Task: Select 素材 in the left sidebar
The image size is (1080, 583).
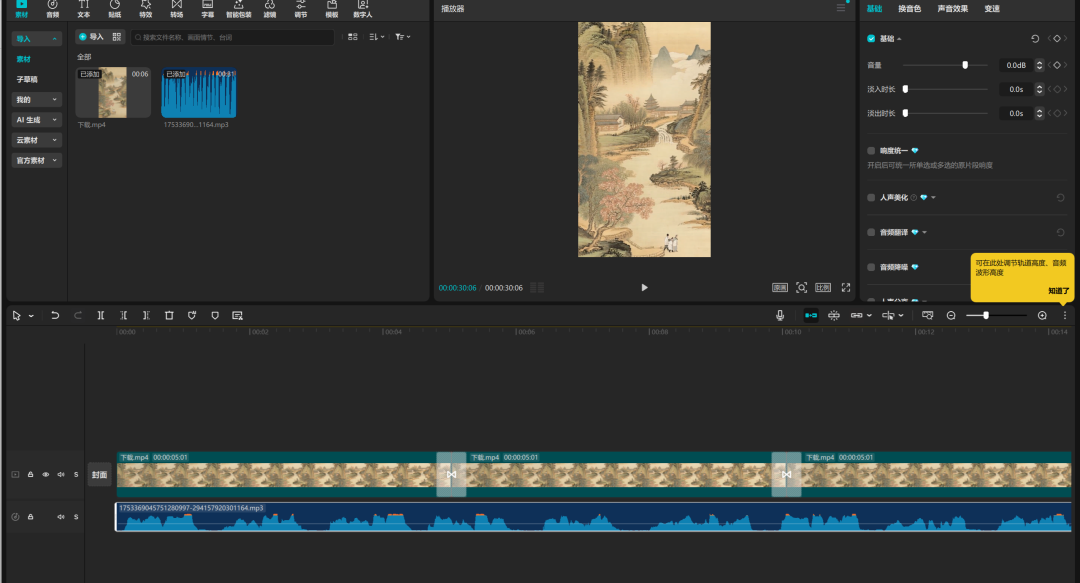Action: (23, 59)
